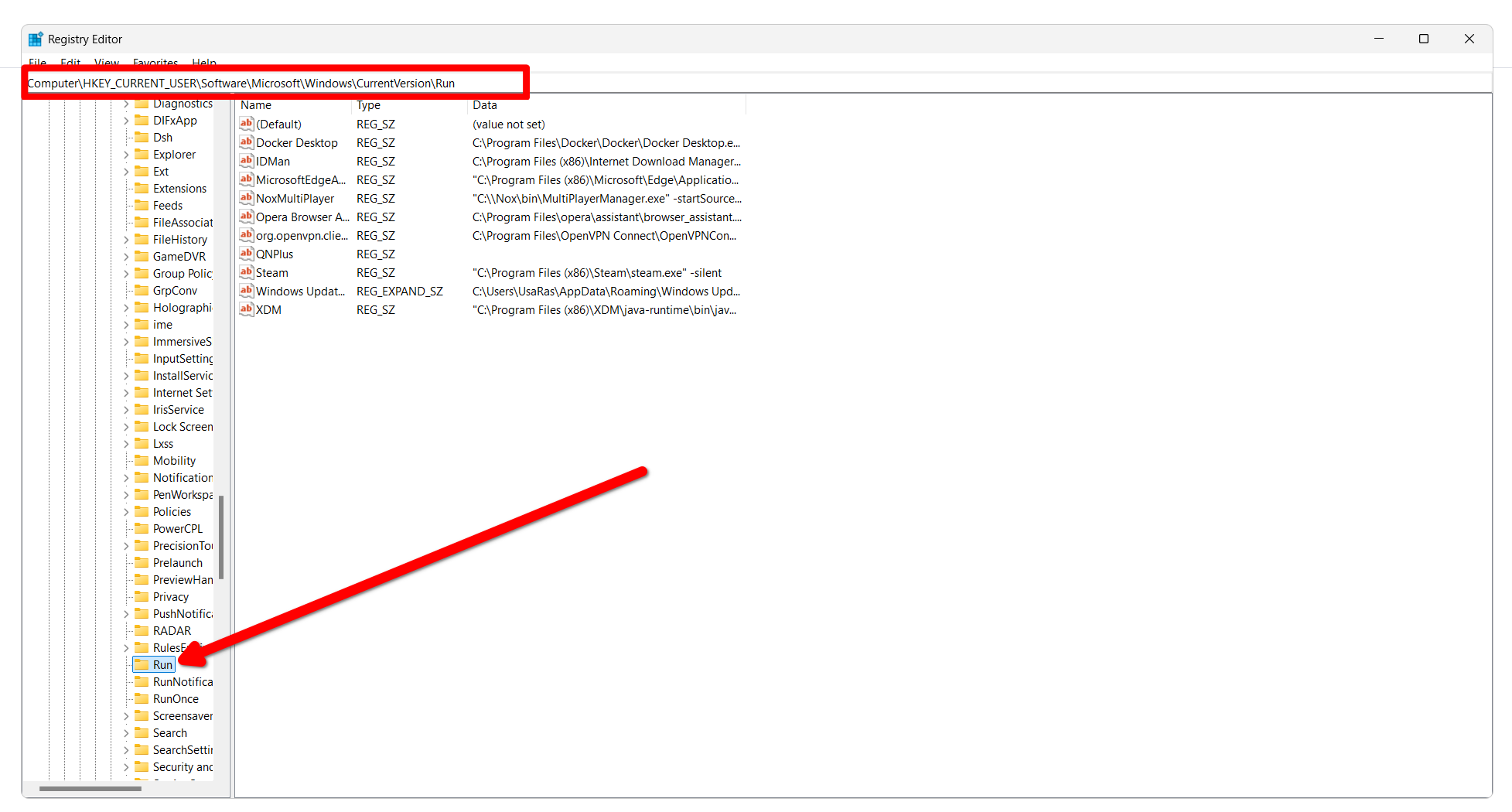Image resolution: width=1512 pixels, height=812 pixels.
Task: Open the Favorites menu
Action: click(155, 63)
